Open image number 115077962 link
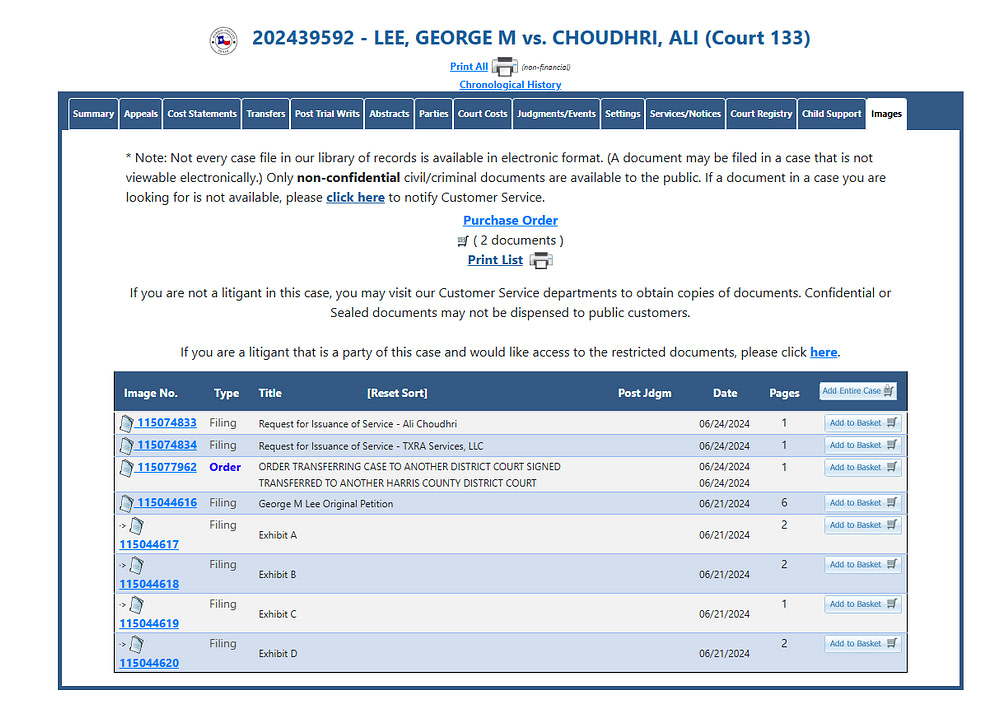Image resolution: width=1000 pixels, height=723 pixels. coord(167,467)
